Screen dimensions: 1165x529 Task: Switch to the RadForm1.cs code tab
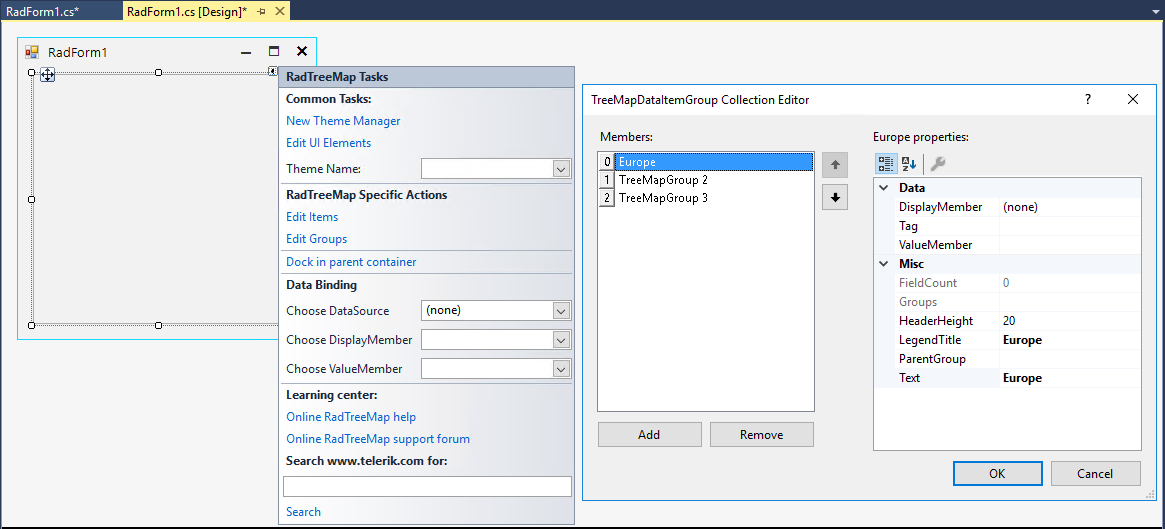tap(42, 11)
